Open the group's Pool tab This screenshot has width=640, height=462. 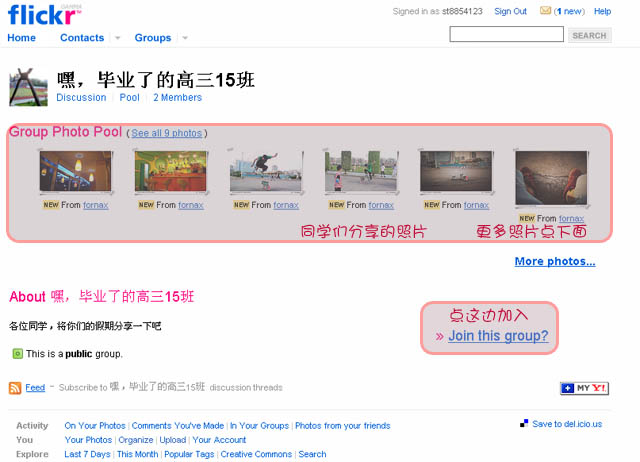click(x=129, y=98)
